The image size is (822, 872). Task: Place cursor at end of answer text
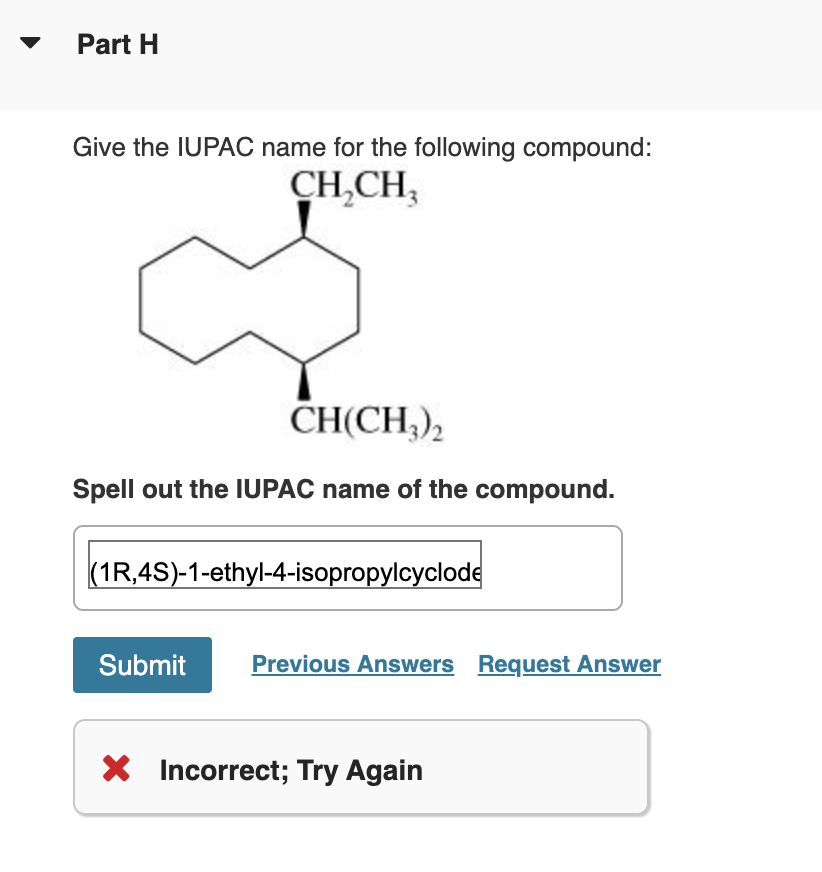tap(478, 568)
